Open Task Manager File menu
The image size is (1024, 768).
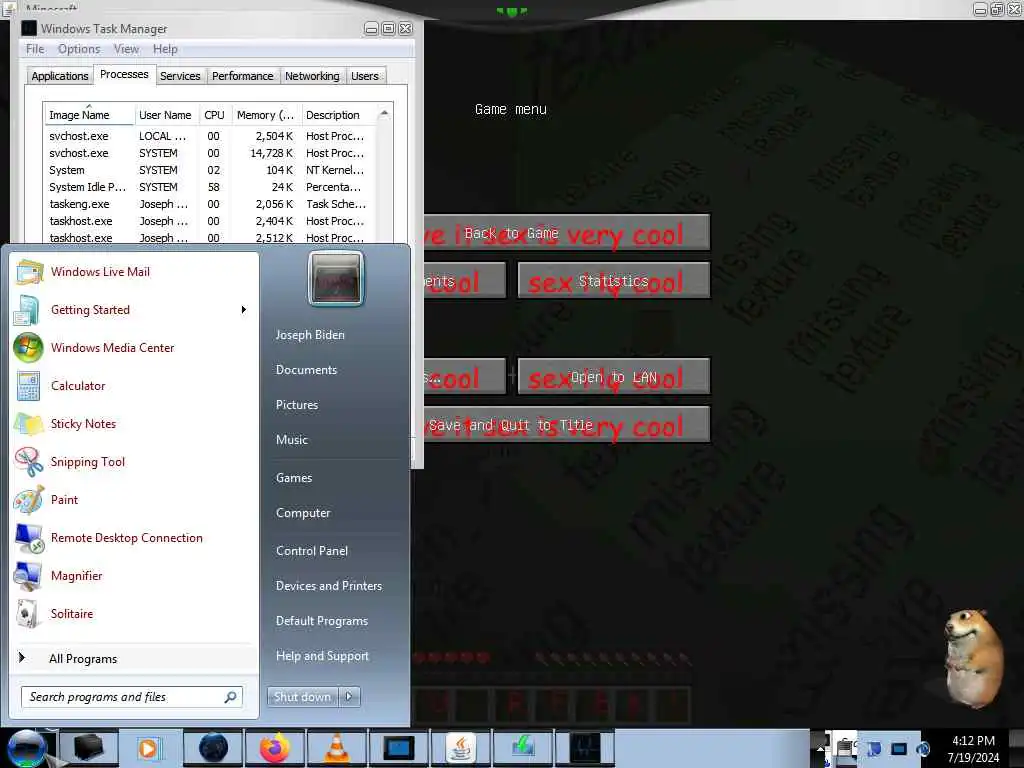[x=35, y=49]
